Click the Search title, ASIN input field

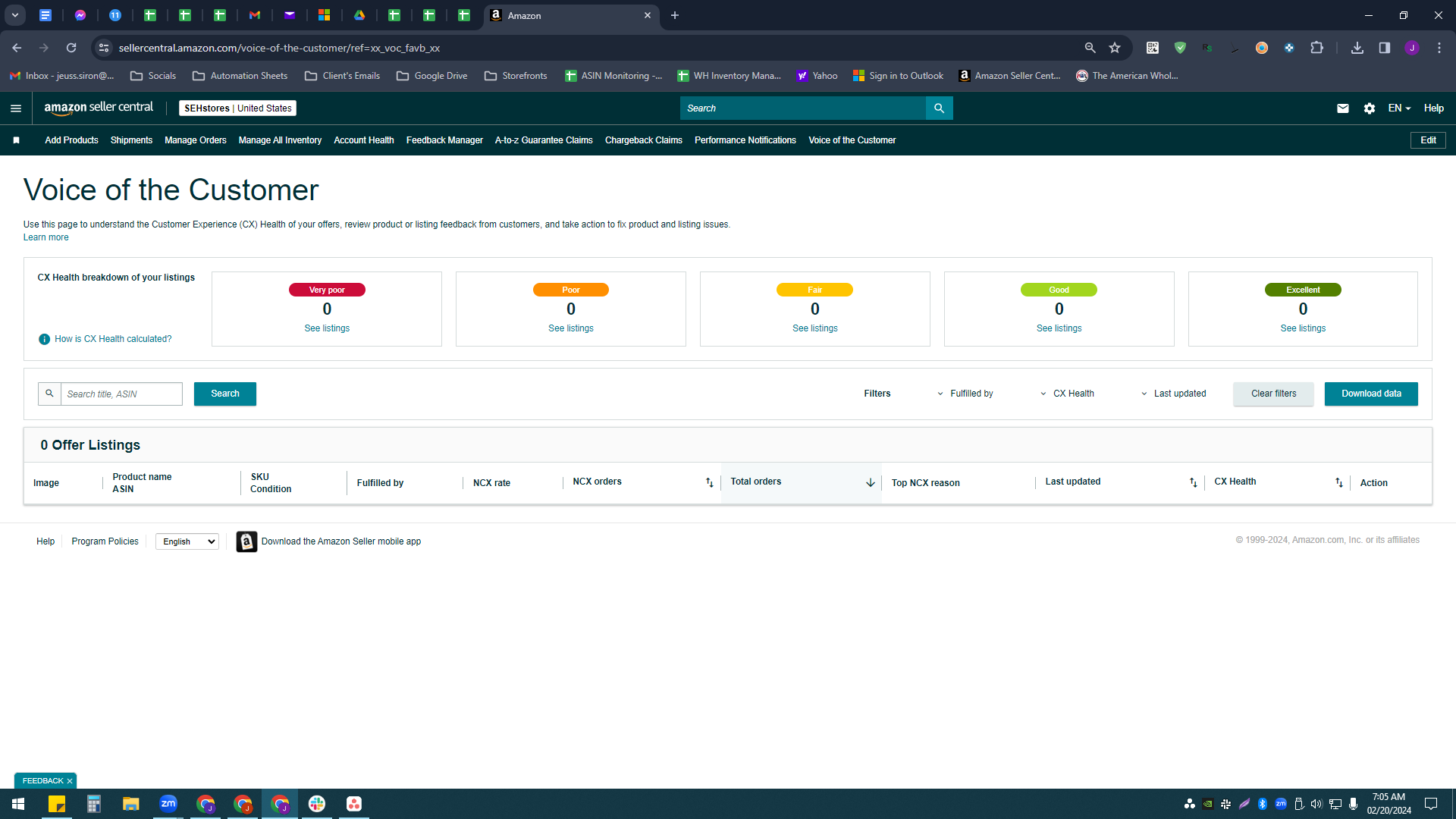pyautogui.click(x=121, y=394)
